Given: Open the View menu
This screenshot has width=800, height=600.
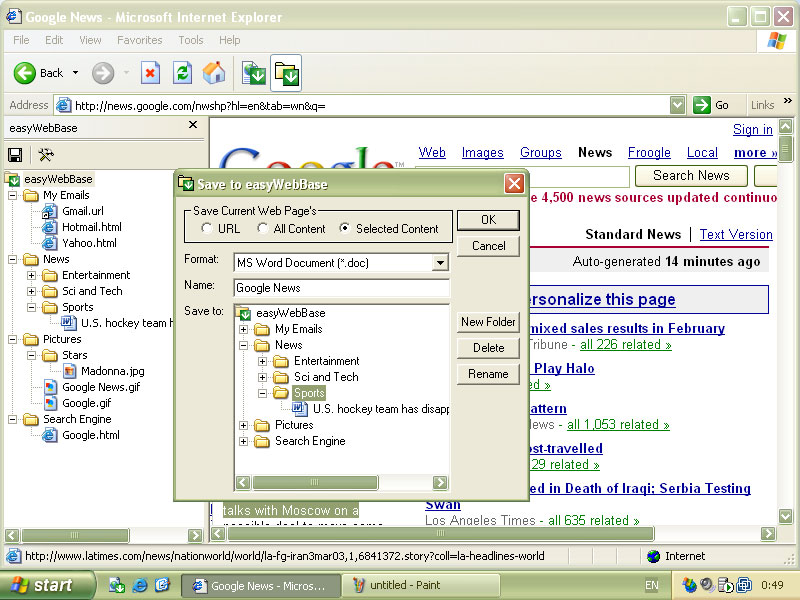Looking at the screenshot, I should (x=90, y=40).
